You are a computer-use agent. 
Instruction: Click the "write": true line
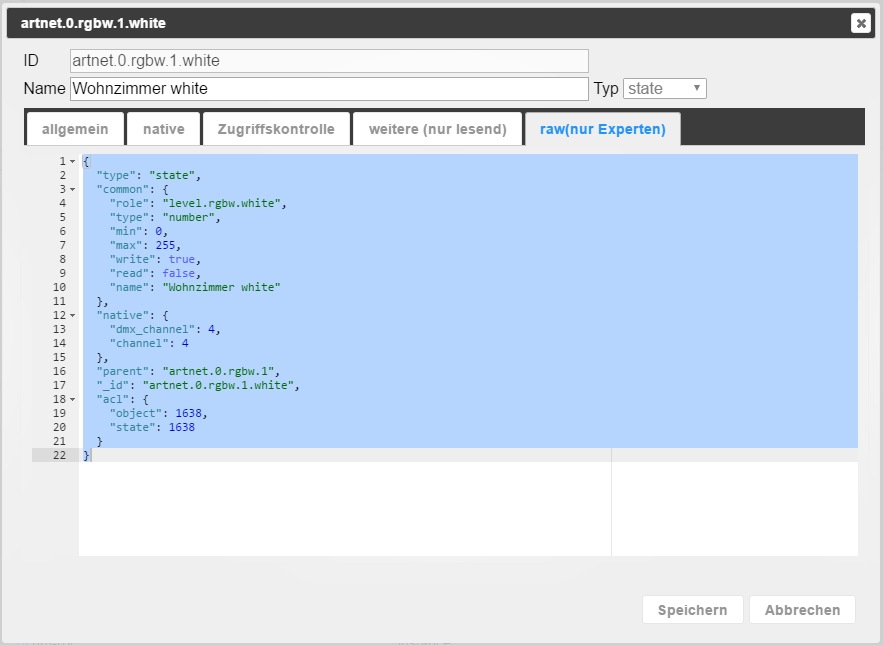point(155,260)
